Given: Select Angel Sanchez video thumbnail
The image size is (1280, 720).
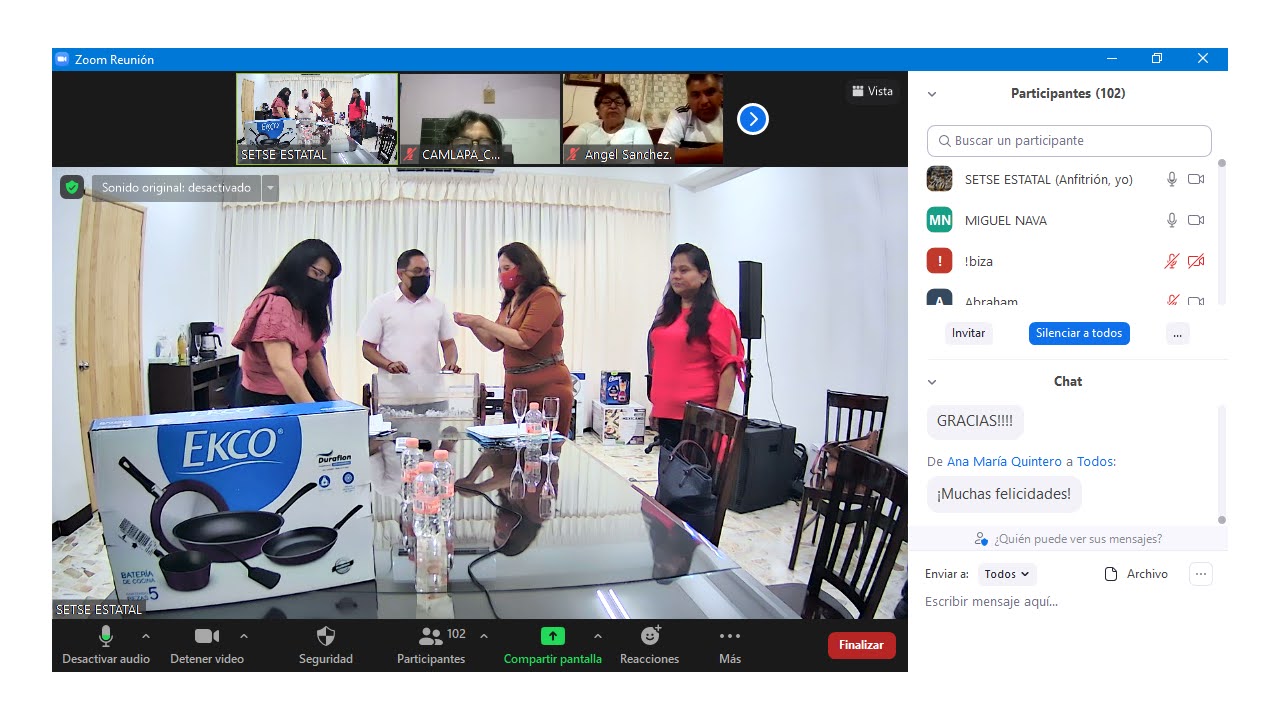Looking at the screenshot, I should coord(643,119).
